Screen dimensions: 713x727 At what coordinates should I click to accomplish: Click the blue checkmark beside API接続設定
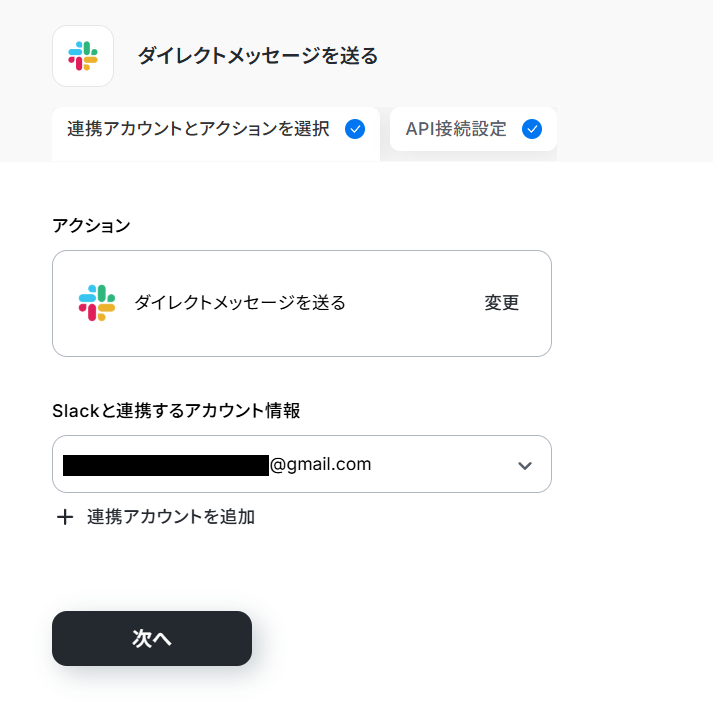(532, 129)
